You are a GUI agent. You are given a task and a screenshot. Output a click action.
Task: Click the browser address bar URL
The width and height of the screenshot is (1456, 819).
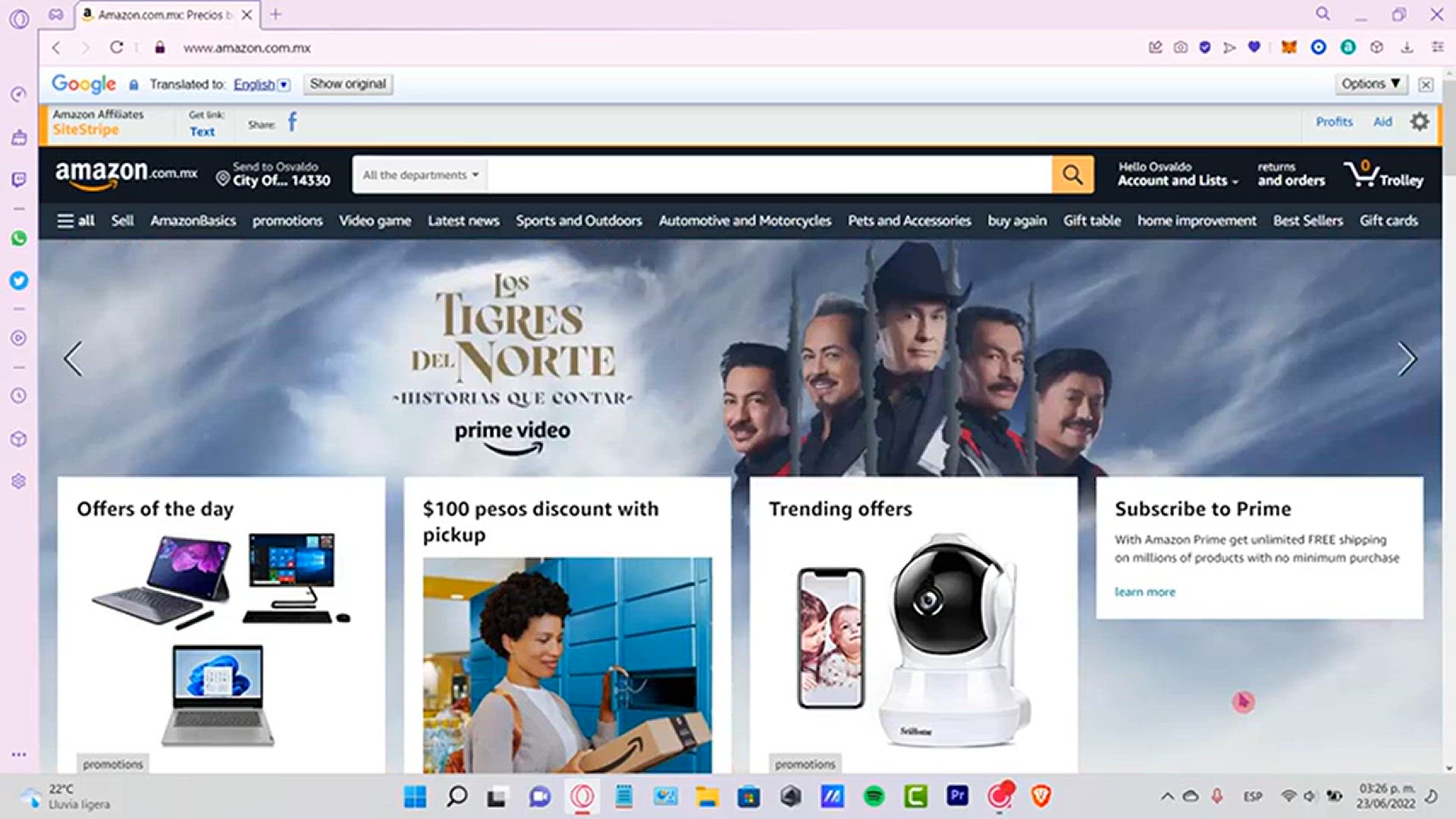[246, 48]
